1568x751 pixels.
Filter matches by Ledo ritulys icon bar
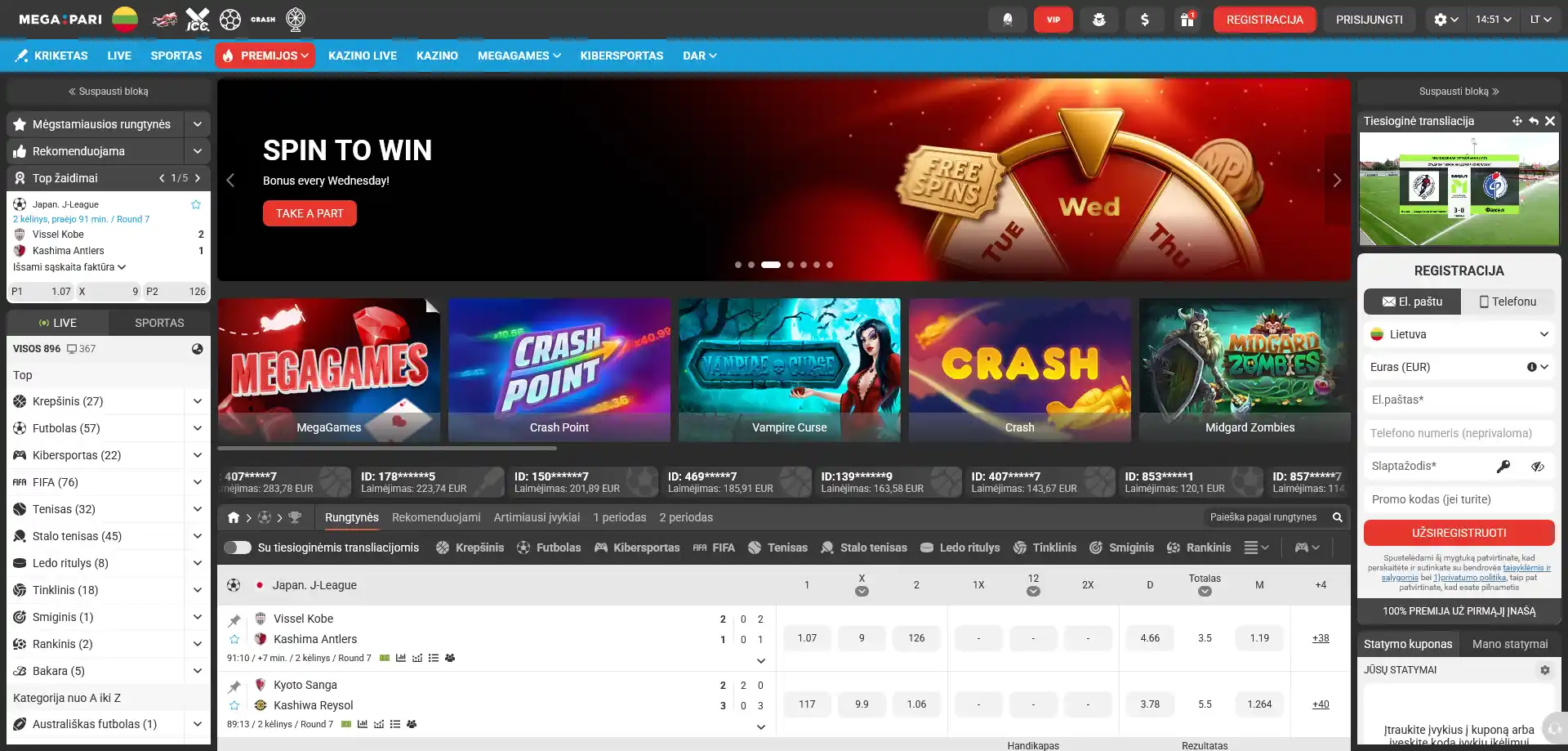point(960,548)
